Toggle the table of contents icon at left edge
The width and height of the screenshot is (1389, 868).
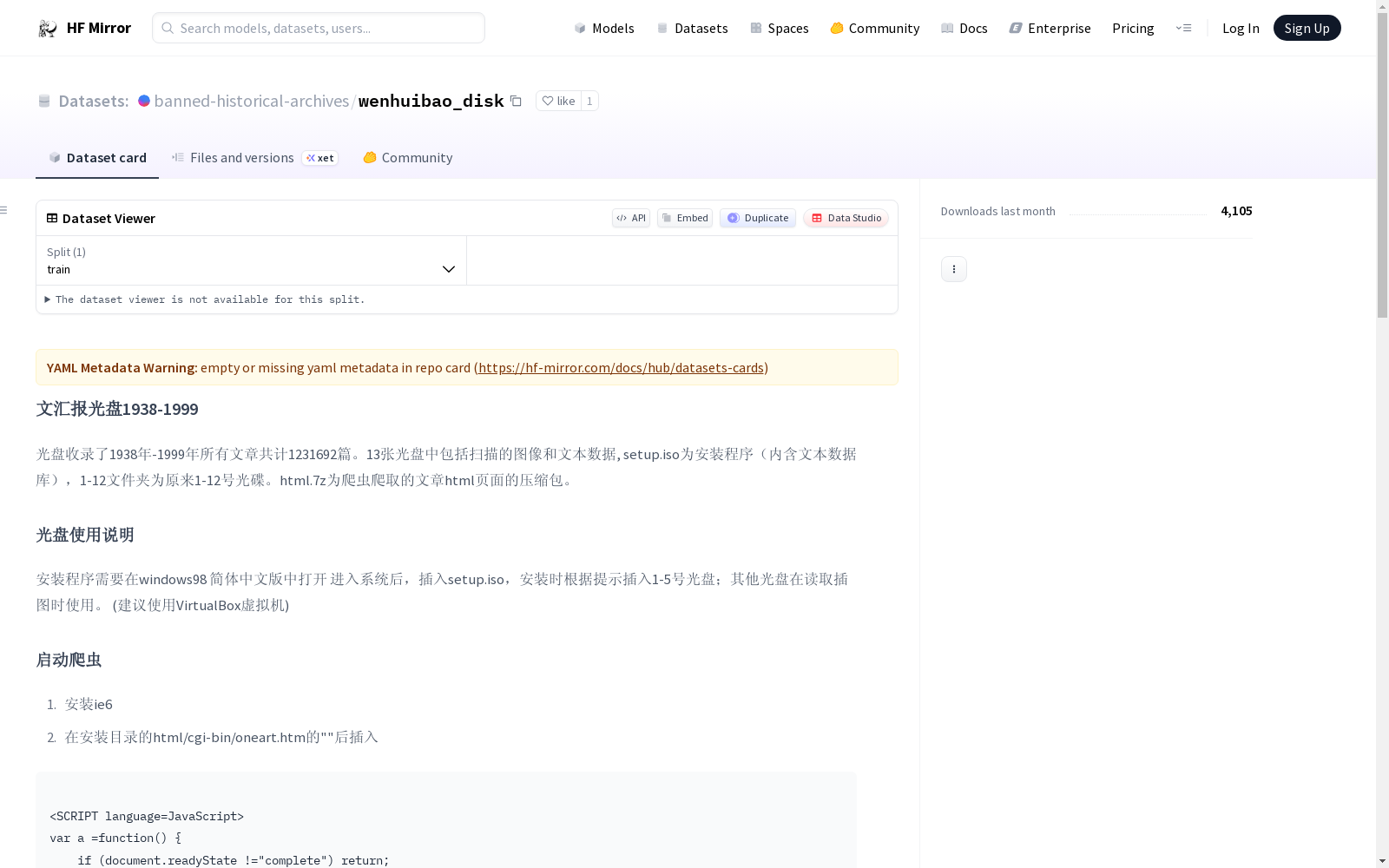click(x=3, y=210)
